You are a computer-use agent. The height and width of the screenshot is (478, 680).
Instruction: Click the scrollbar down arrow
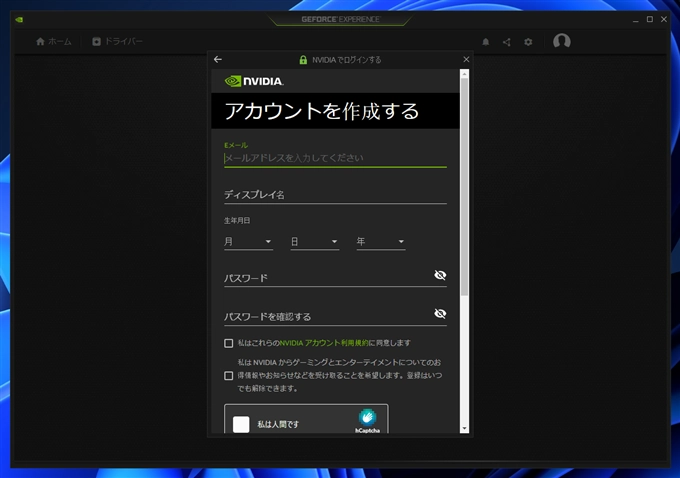click(x=464, y=429)
